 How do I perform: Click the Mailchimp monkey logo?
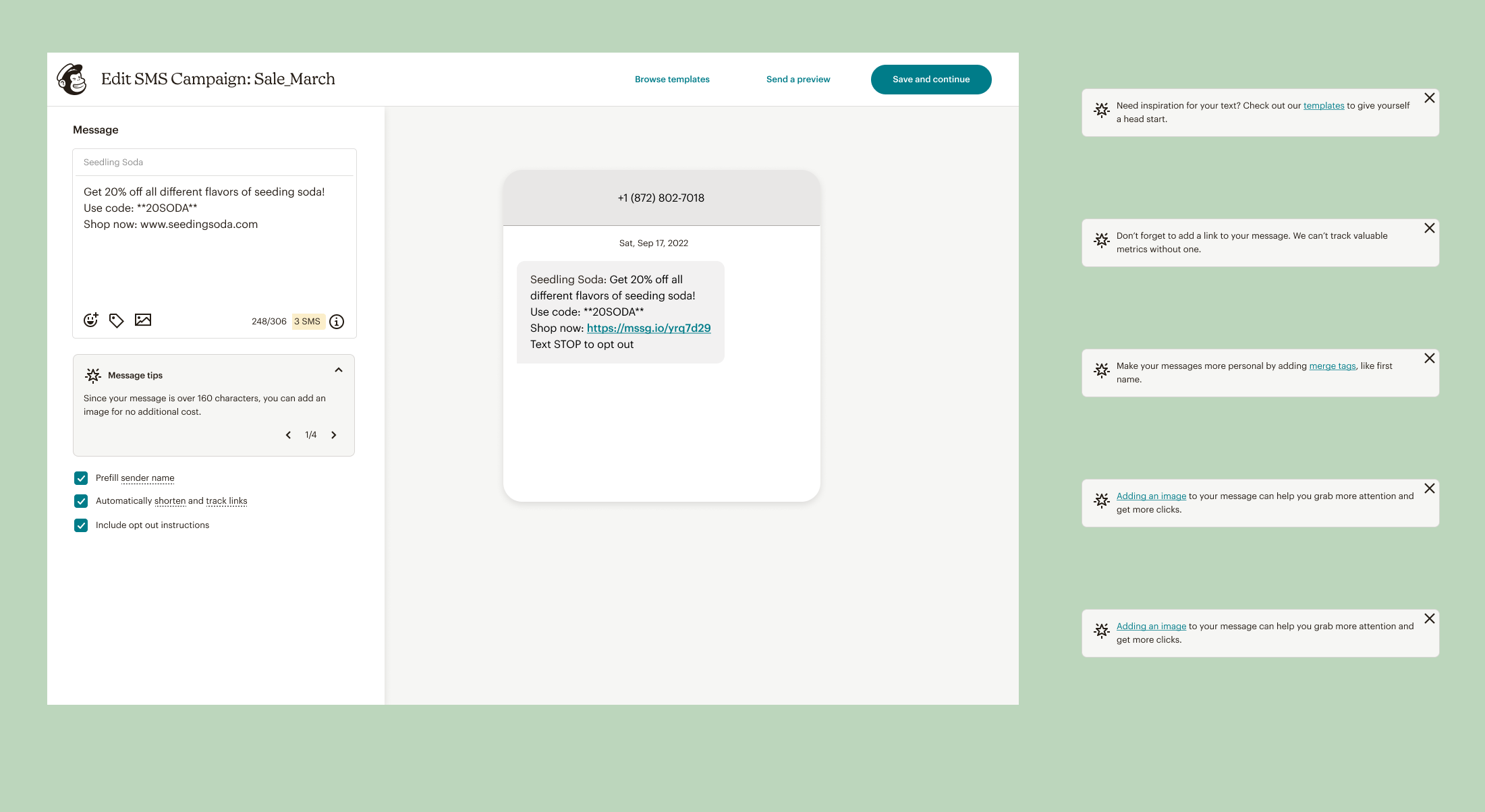coord(72,80)
